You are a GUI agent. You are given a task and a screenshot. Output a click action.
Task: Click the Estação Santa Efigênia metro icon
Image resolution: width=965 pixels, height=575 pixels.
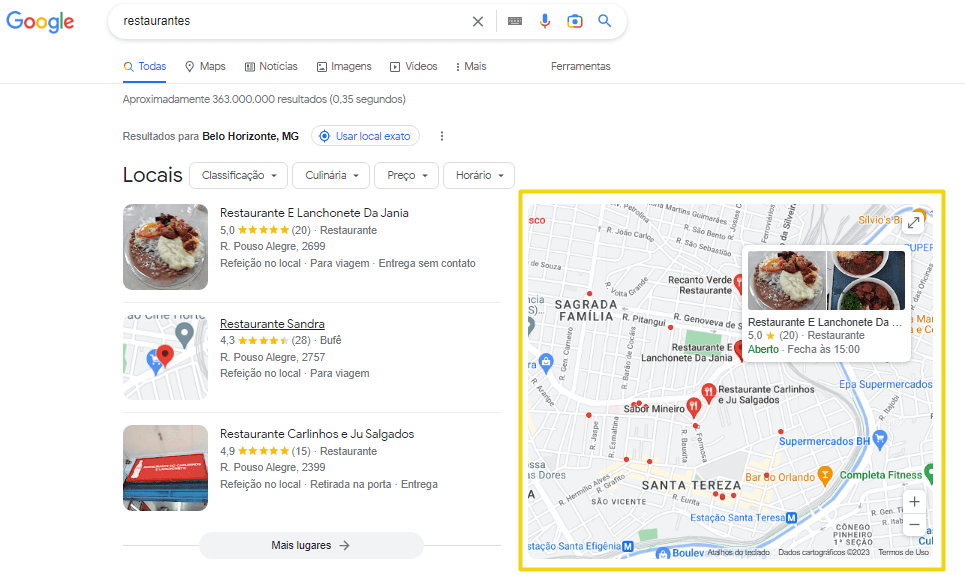pyautogui.click(x=628, y=546)
